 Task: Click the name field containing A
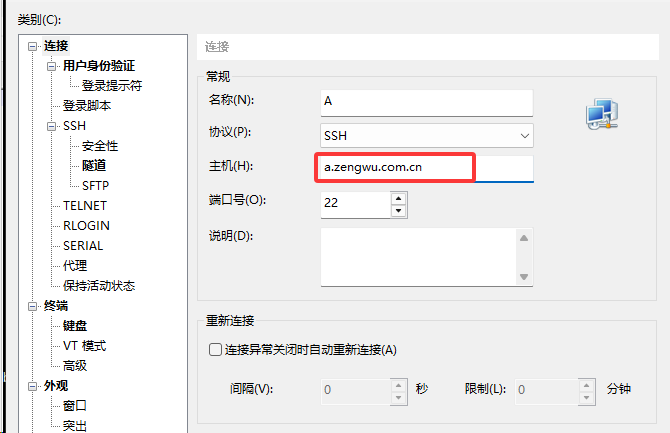click(427, 102)
